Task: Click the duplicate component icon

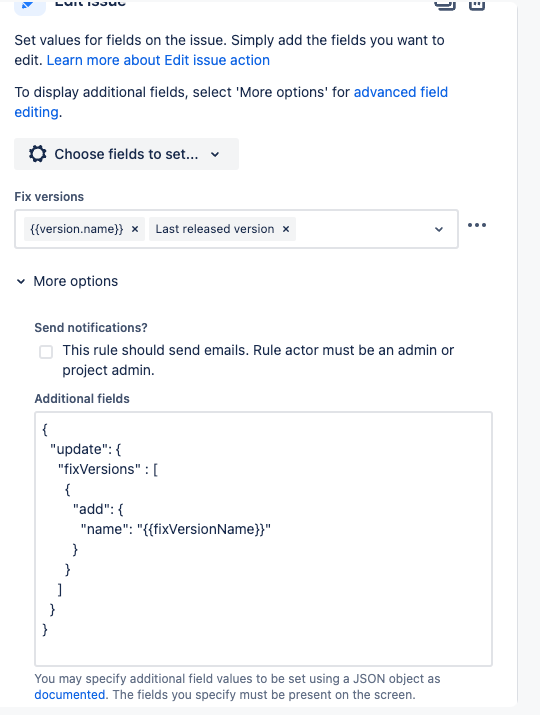Action: click(445, 5)
